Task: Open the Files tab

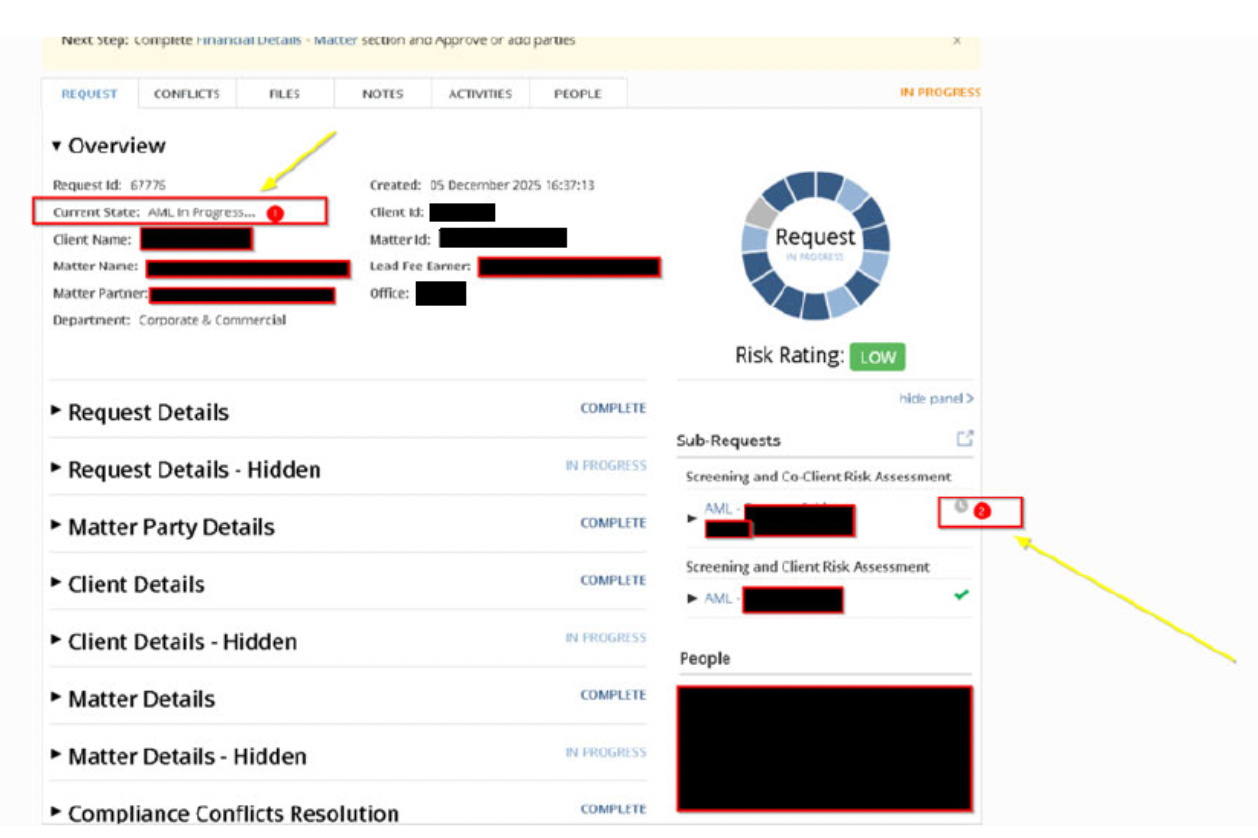Action: point(285,94)
